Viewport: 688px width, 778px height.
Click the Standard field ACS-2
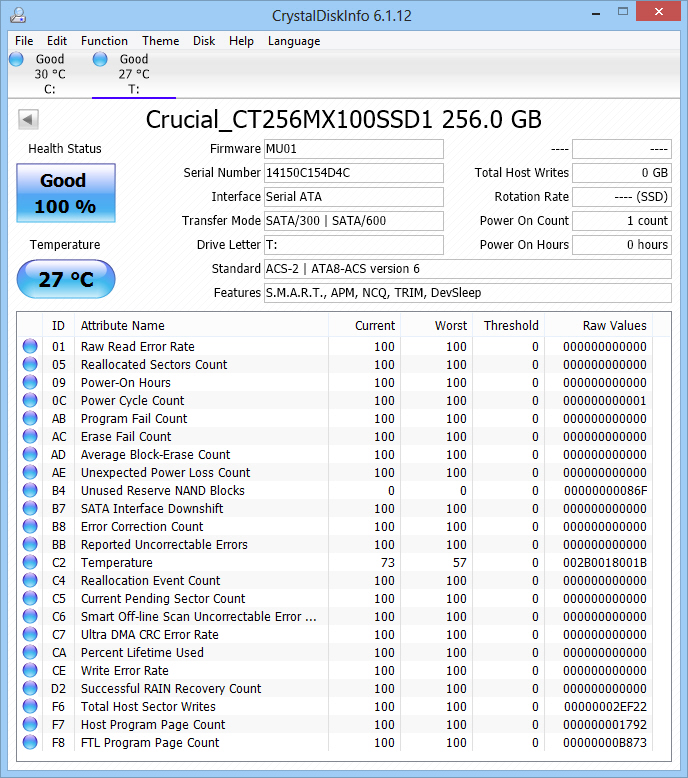pos(468,269)
